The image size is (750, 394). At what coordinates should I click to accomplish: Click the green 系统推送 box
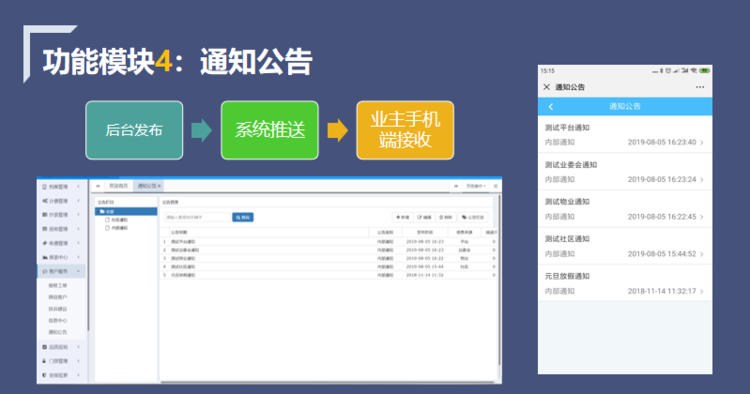pyautogui.click(x=270, y=130)
